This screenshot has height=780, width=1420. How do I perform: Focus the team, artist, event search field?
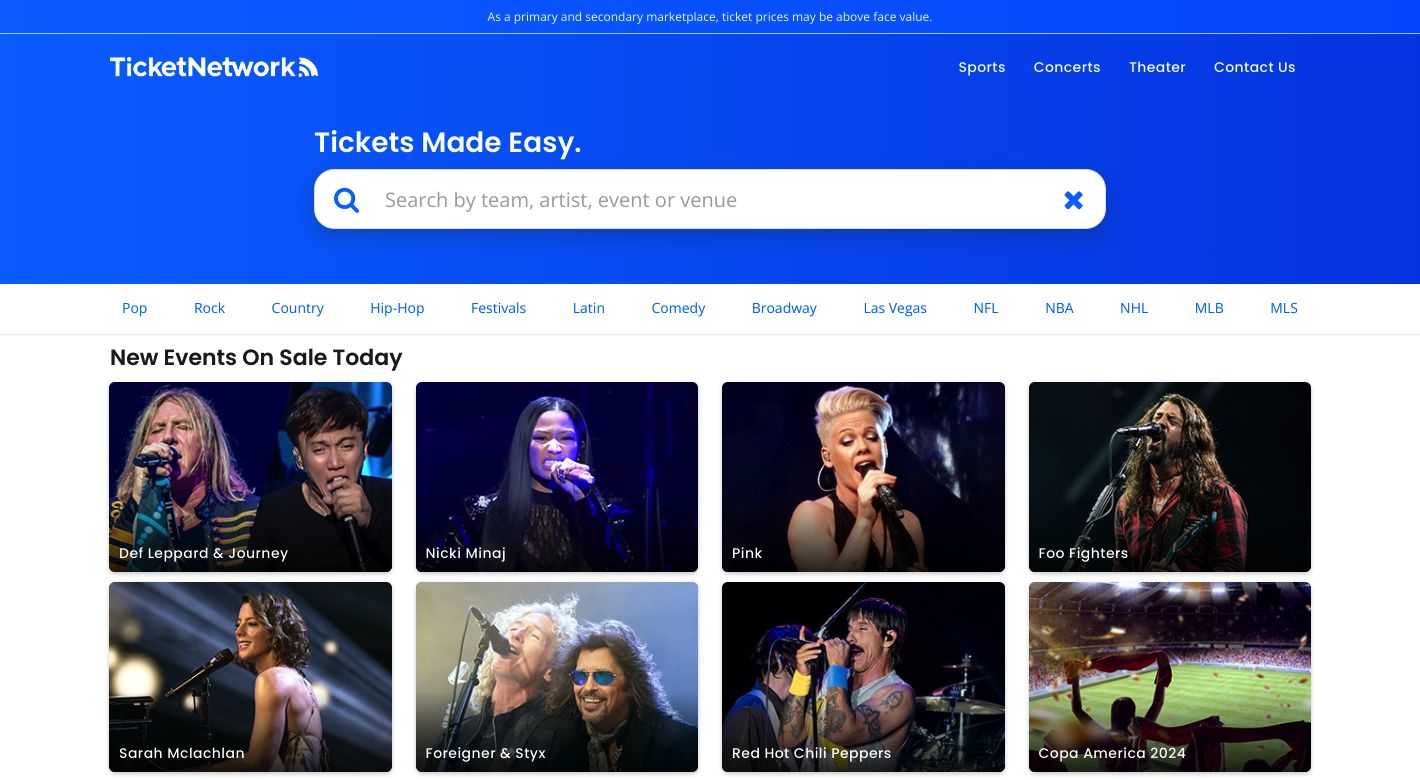coord(710,200)
